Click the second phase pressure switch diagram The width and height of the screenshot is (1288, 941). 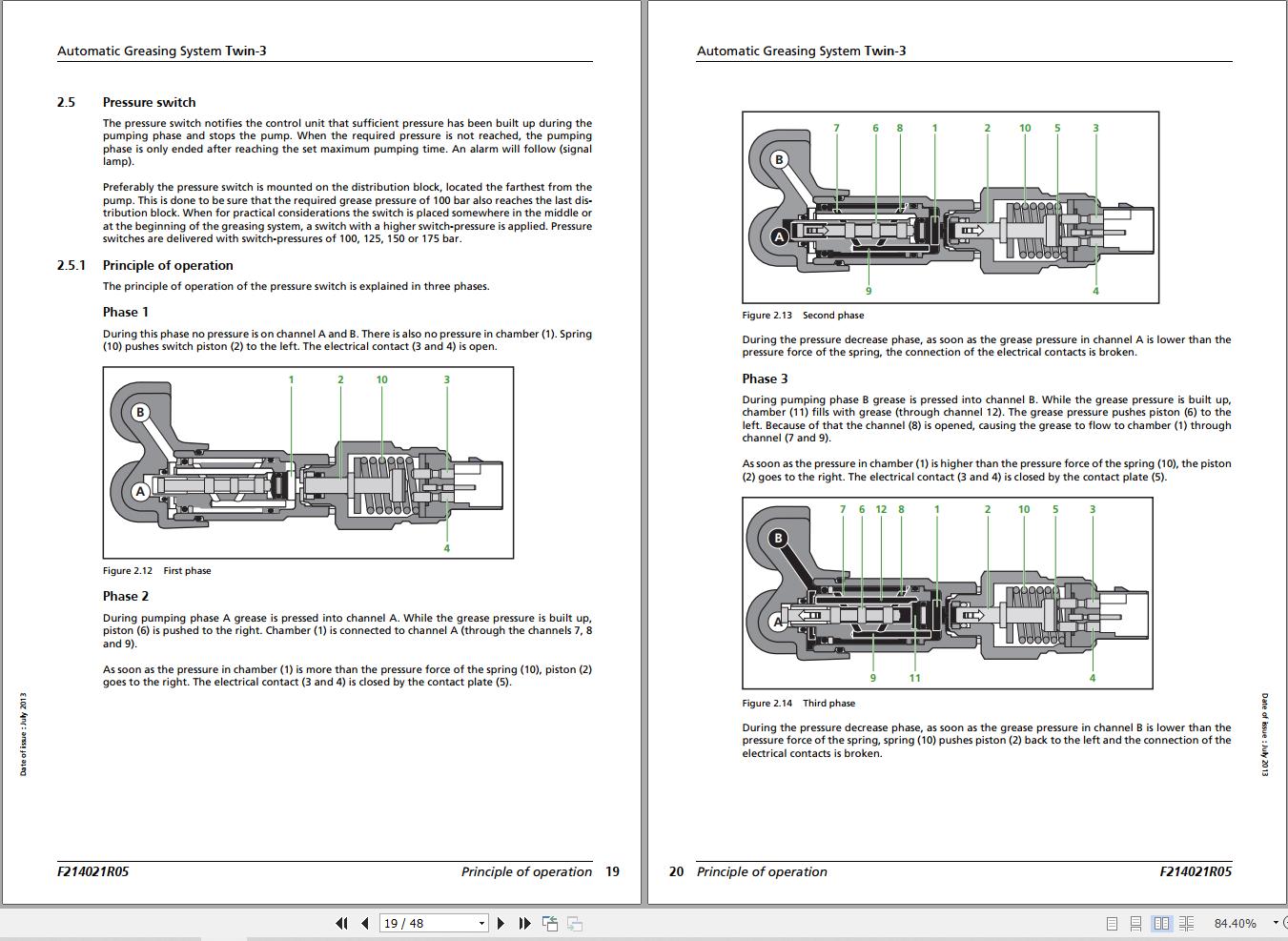(951, 208)
